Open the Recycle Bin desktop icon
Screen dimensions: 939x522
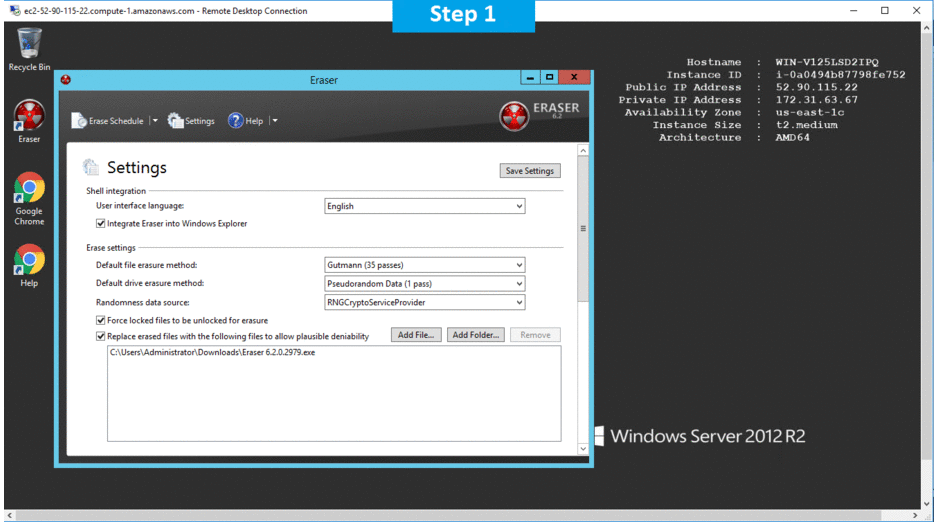(x=30, y=44)
